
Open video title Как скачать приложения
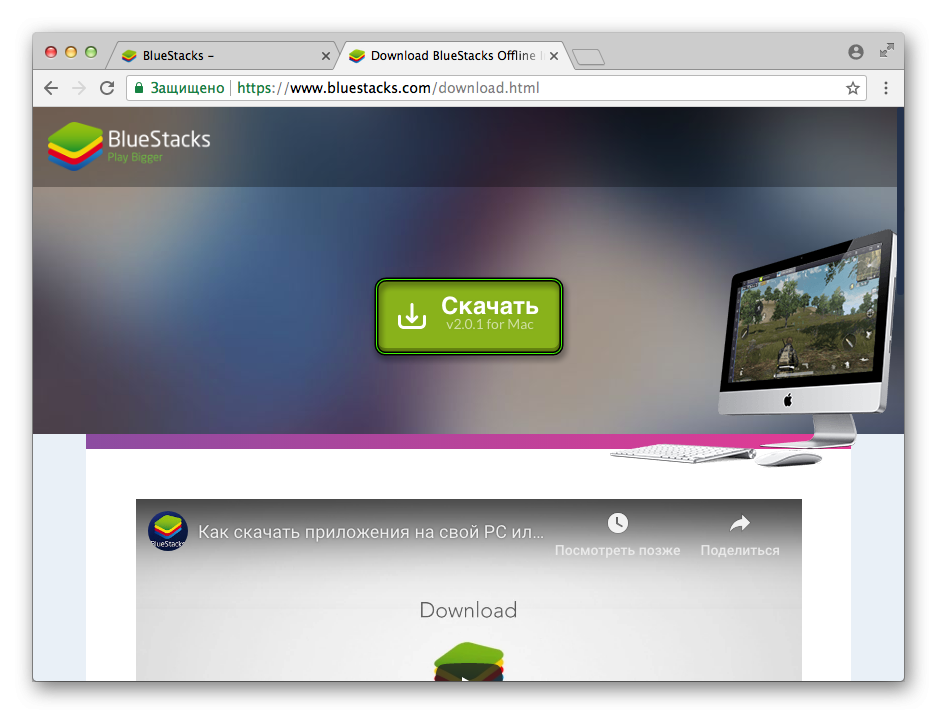[x=371, y=532]
